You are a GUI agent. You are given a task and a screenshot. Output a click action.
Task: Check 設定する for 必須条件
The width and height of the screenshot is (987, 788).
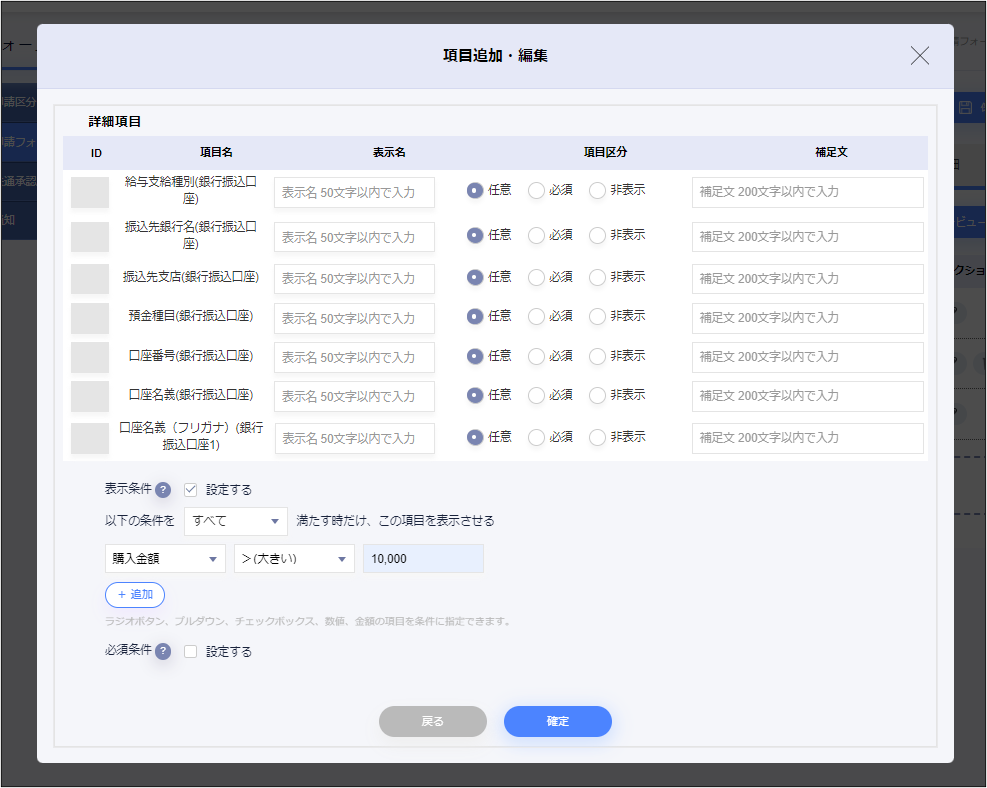coord(191,651)
